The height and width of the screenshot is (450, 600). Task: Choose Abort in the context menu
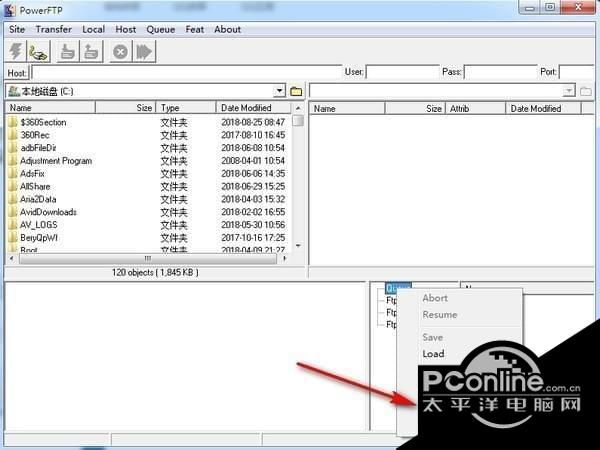pyautogui.click(x=435, y=298)
